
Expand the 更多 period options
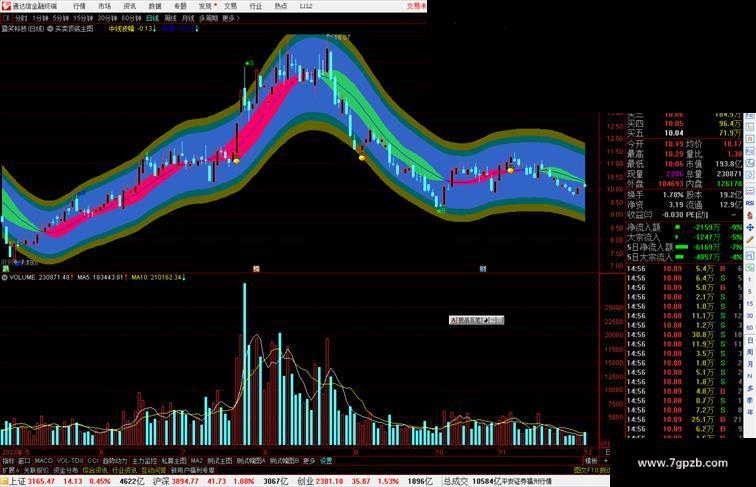(x=231, y=18)
